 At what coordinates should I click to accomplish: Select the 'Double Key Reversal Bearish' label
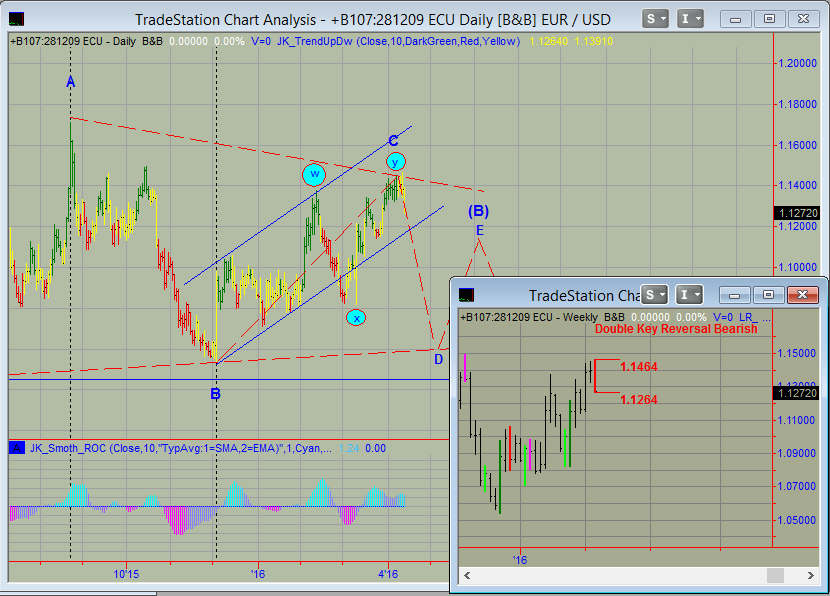[676, 329]
